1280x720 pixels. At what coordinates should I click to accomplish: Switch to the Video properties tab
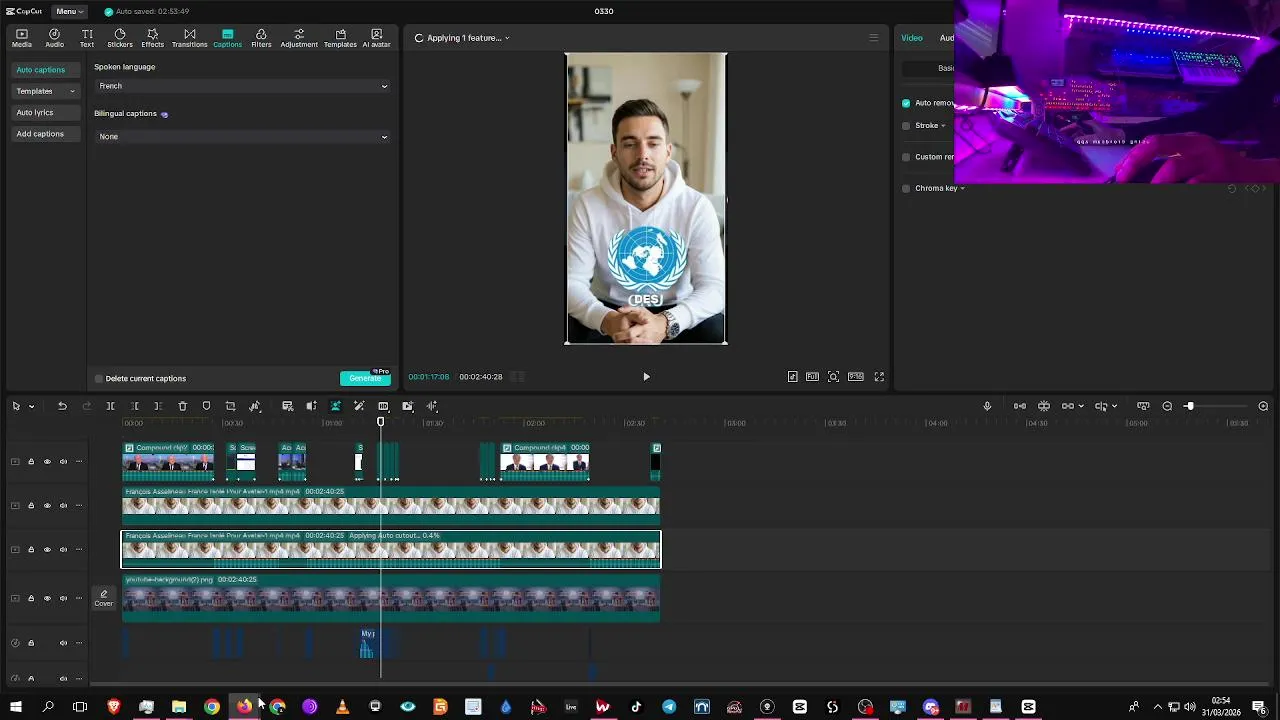[x=912, y=38]
